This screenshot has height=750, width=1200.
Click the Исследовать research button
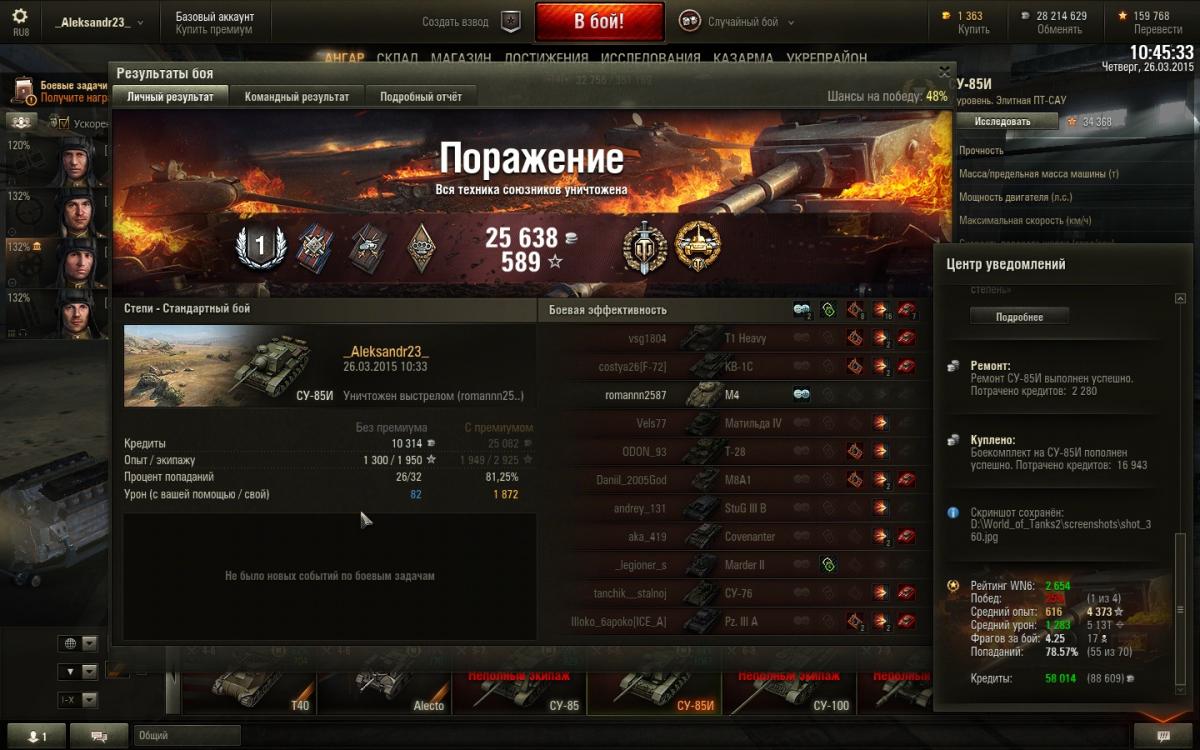[x=1008, y=121]
